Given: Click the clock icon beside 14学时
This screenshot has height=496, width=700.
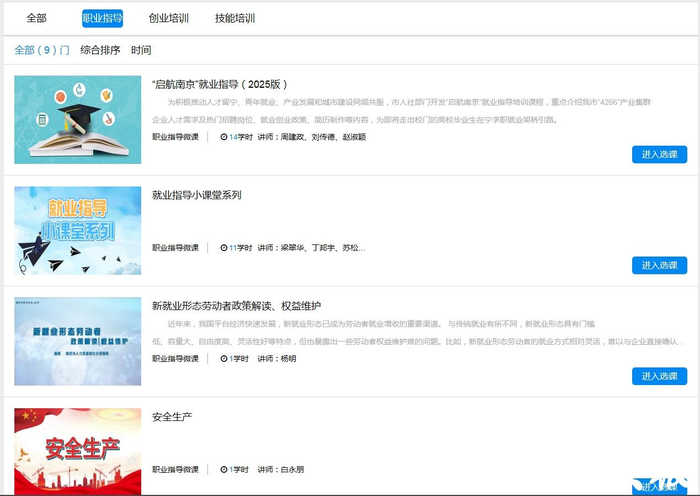Looking at the screenshot, I should point(224,137).
